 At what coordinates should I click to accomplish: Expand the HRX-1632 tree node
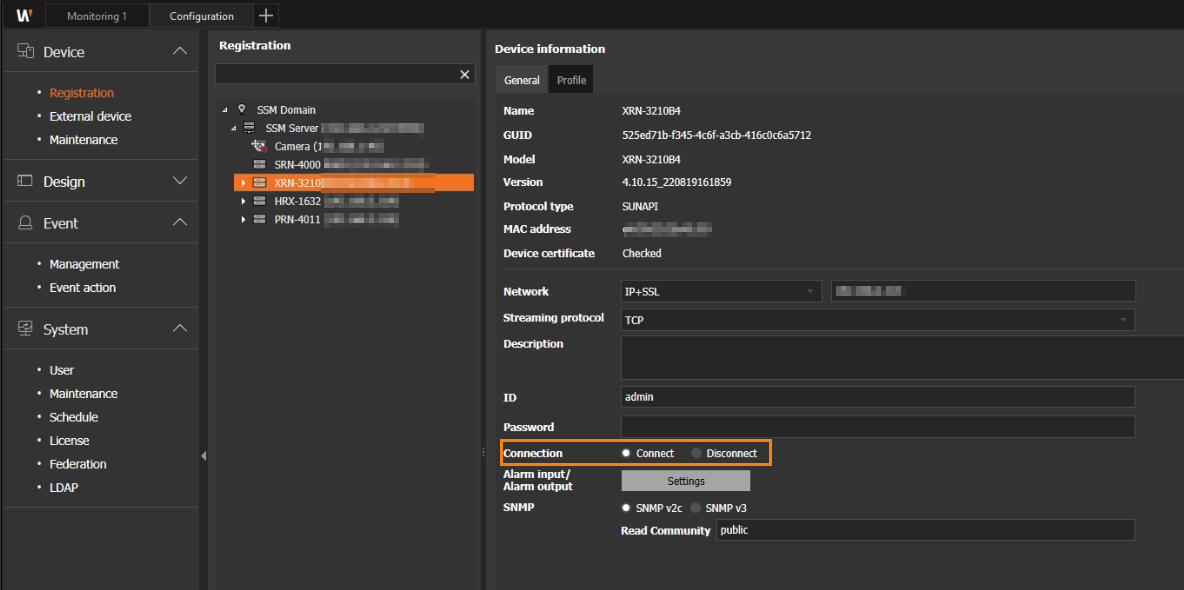coord(243,201)
